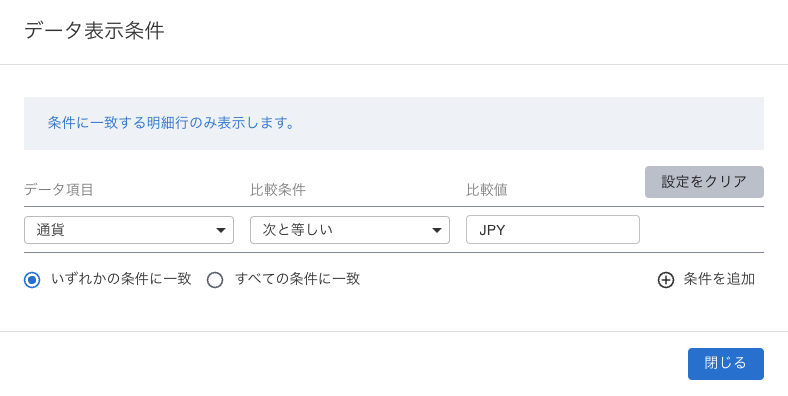Screen dimensions: 788x396
Task: Click the blue 閉じる button
Action: click(x=726, y=364)
